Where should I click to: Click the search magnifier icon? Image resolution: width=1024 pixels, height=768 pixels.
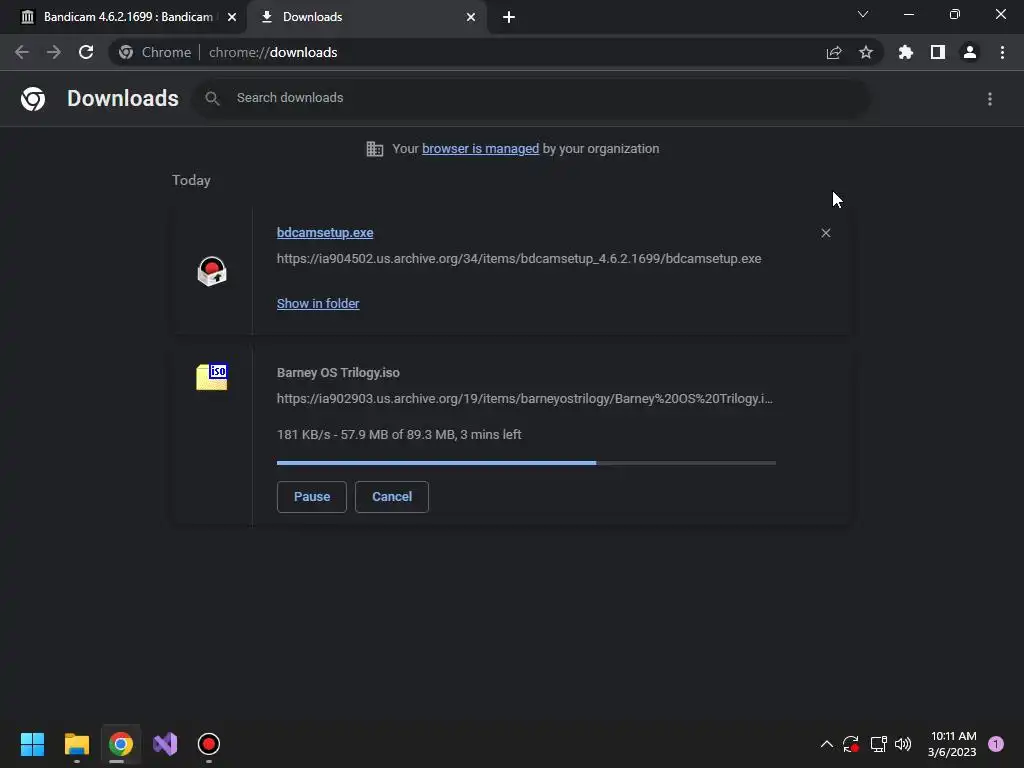[x=212, y=99]
